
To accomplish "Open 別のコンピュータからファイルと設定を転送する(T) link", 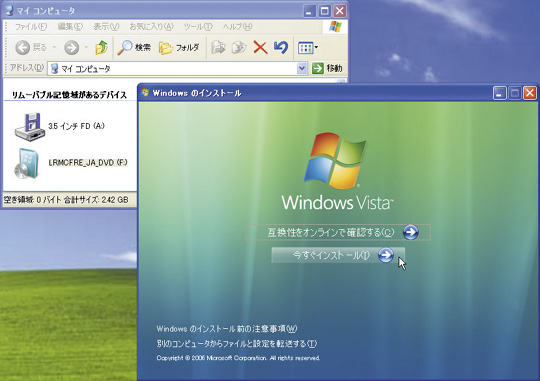I will coord(237,344).
